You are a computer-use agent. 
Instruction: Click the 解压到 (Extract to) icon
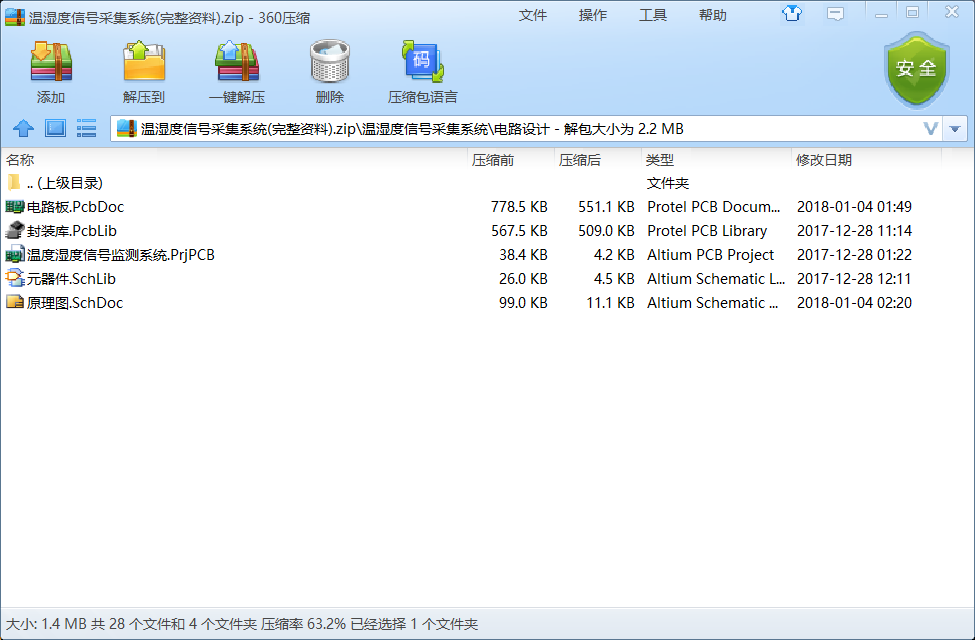pyautogui.click(x=144, y=62)
